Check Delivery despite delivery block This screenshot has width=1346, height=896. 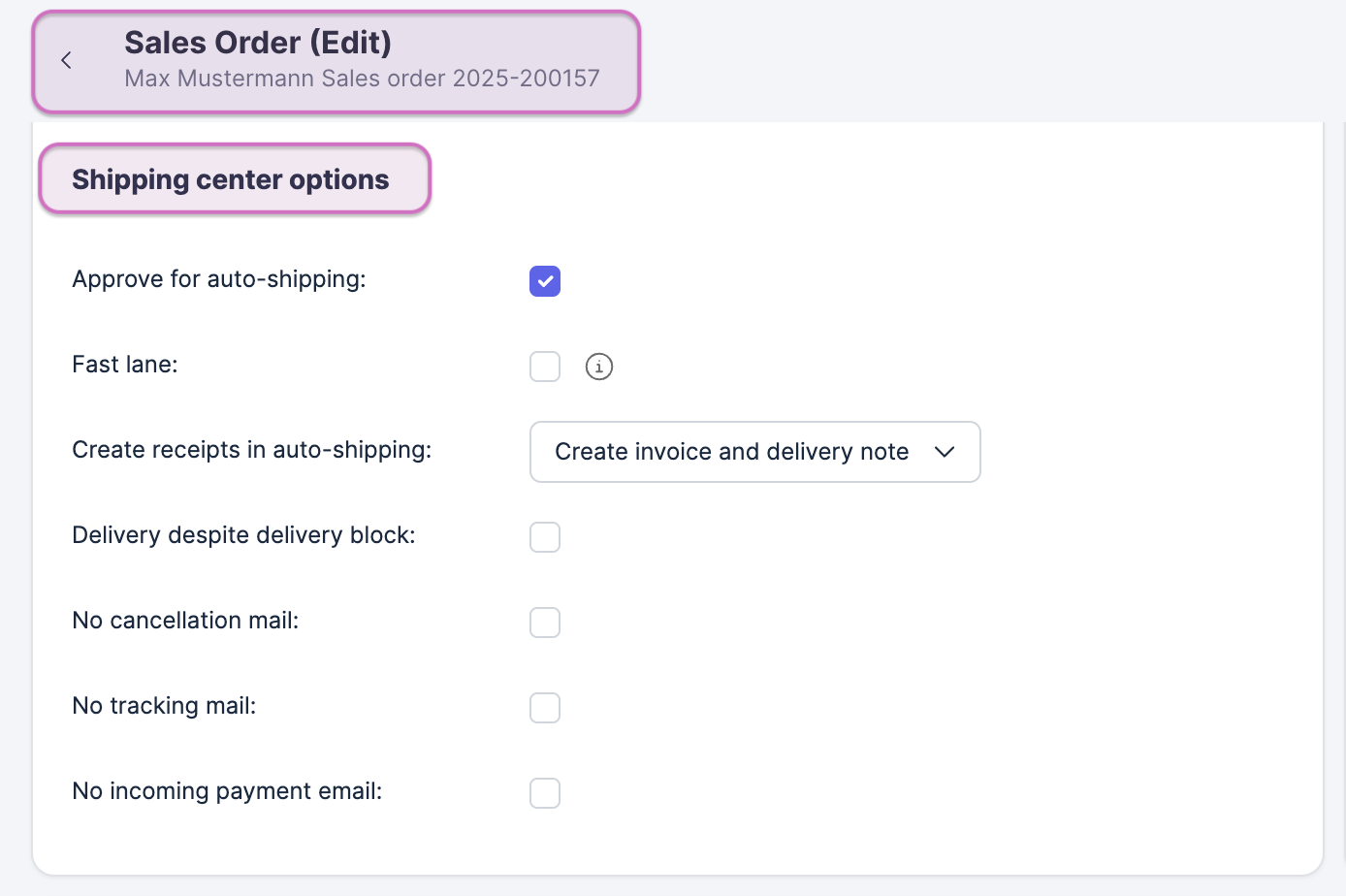[x=545, y=537]
